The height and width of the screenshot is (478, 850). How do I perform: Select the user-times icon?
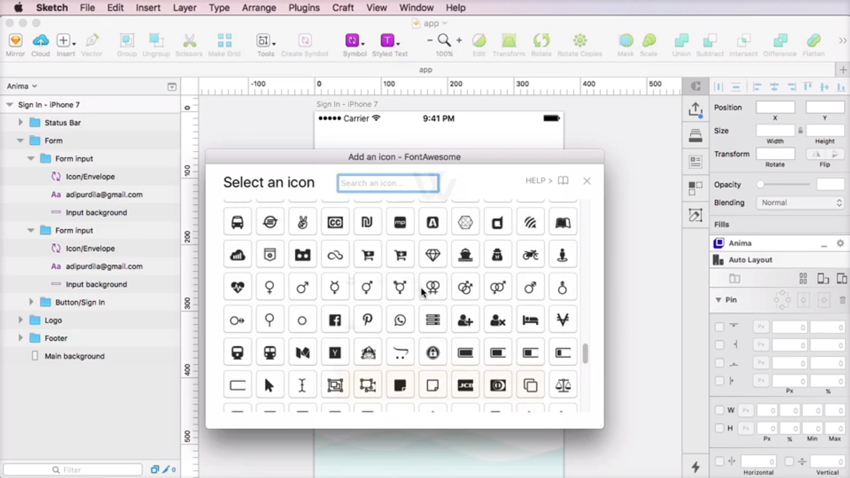498,320
